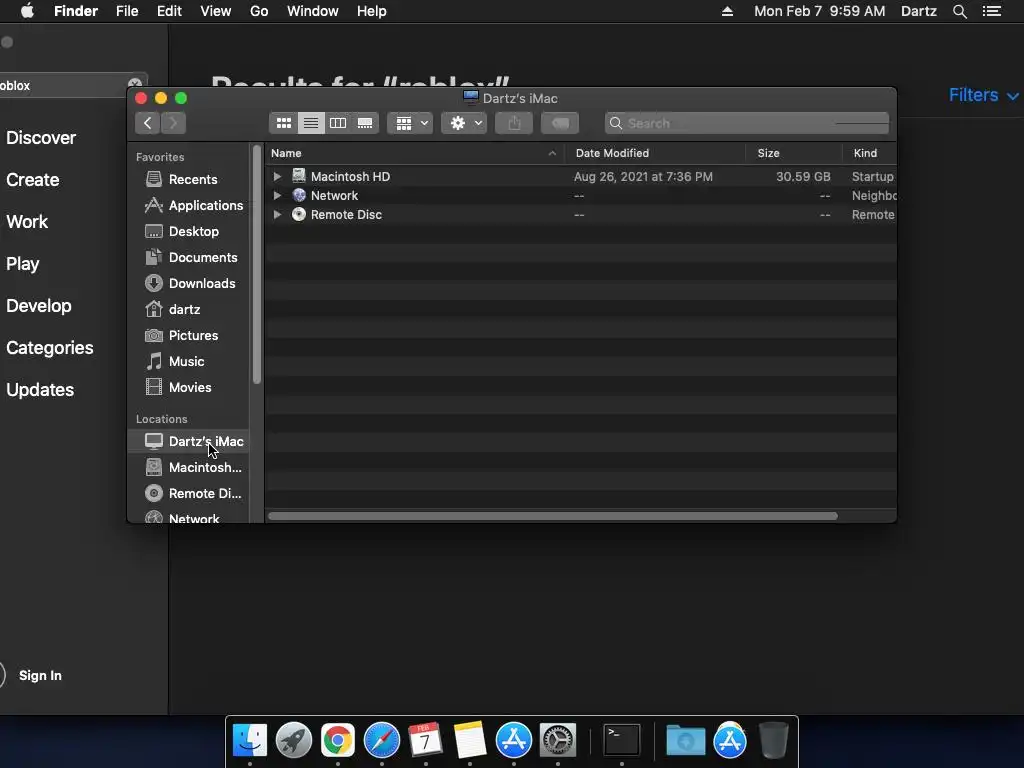Screen dimensions: 1024x768
Task: Select Macintosh HD under Locations sidebar
Action: click(188, 468)
